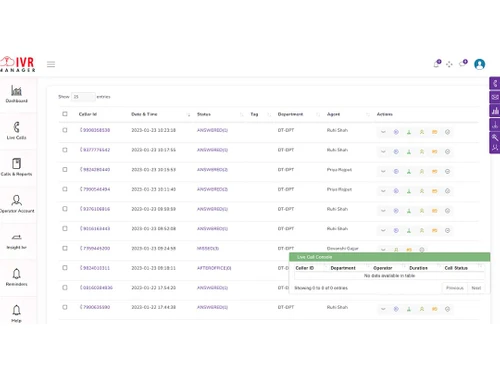Expand actions chevron in MISSED row
The height and width of the screenshot is (375, 500).
(383, 250)
